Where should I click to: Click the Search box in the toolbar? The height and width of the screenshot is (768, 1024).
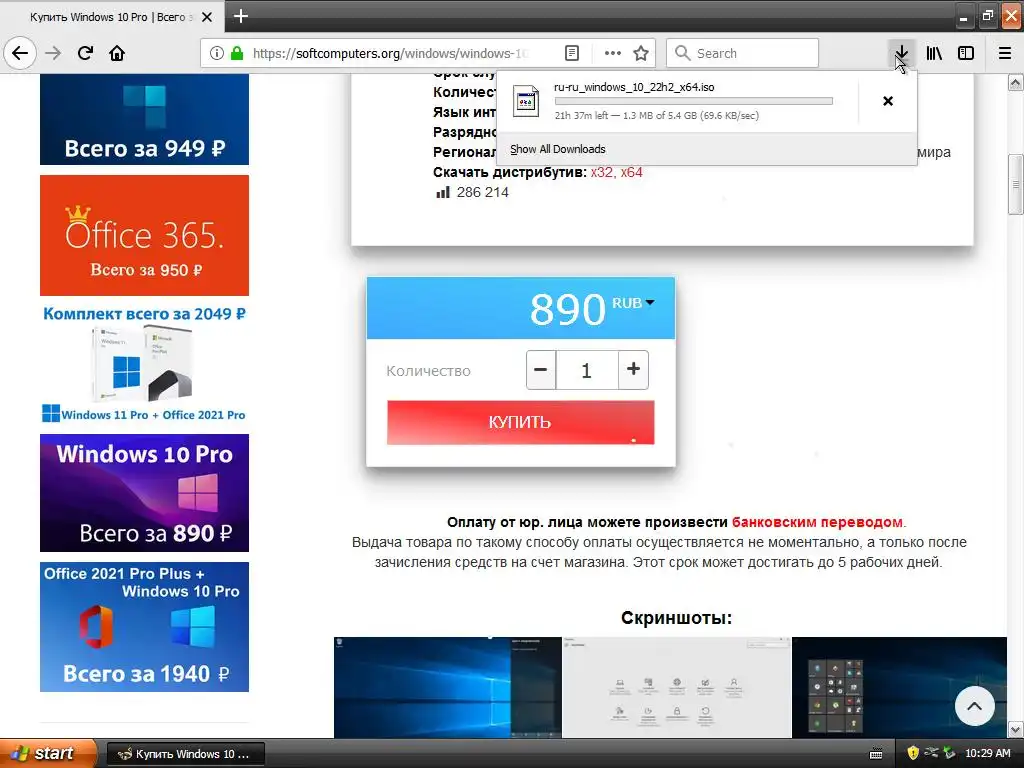[742, 53]
